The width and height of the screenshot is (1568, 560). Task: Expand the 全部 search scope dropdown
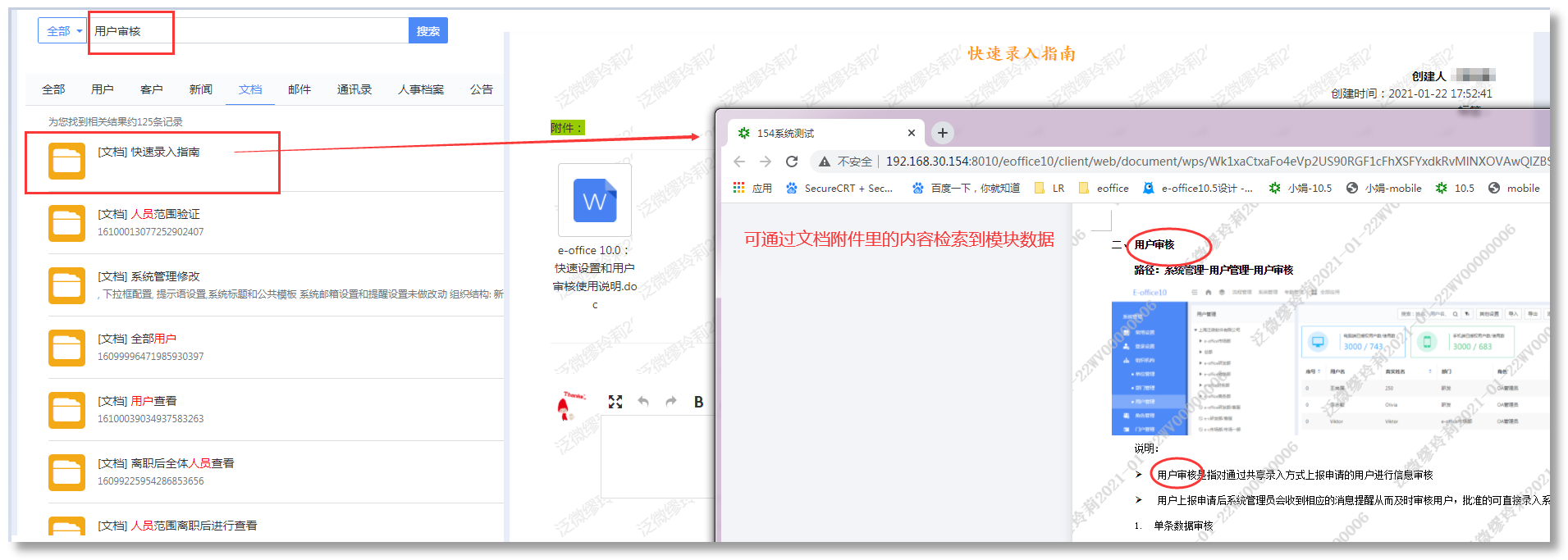62,31
